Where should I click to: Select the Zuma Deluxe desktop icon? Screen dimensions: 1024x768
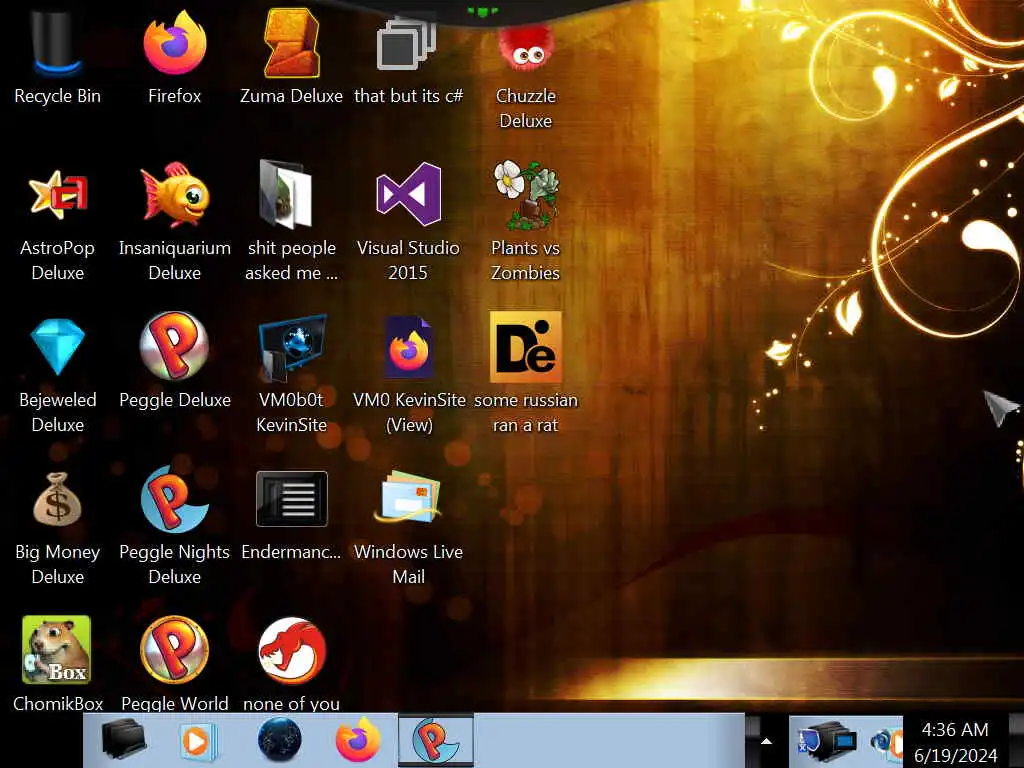[291, 43]
